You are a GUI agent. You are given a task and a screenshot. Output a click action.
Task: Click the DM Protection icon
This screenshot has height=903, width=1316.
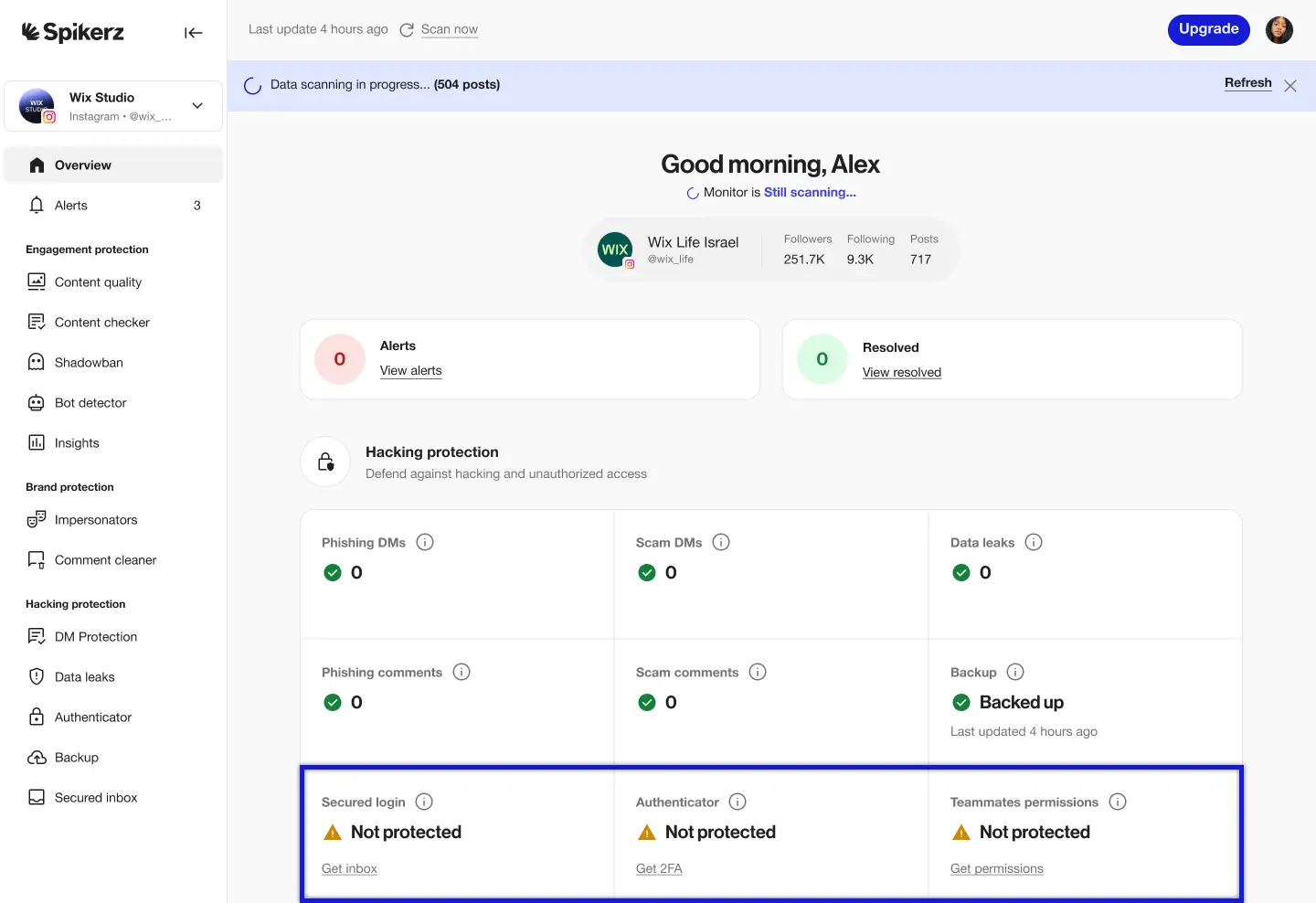point(37,637)
